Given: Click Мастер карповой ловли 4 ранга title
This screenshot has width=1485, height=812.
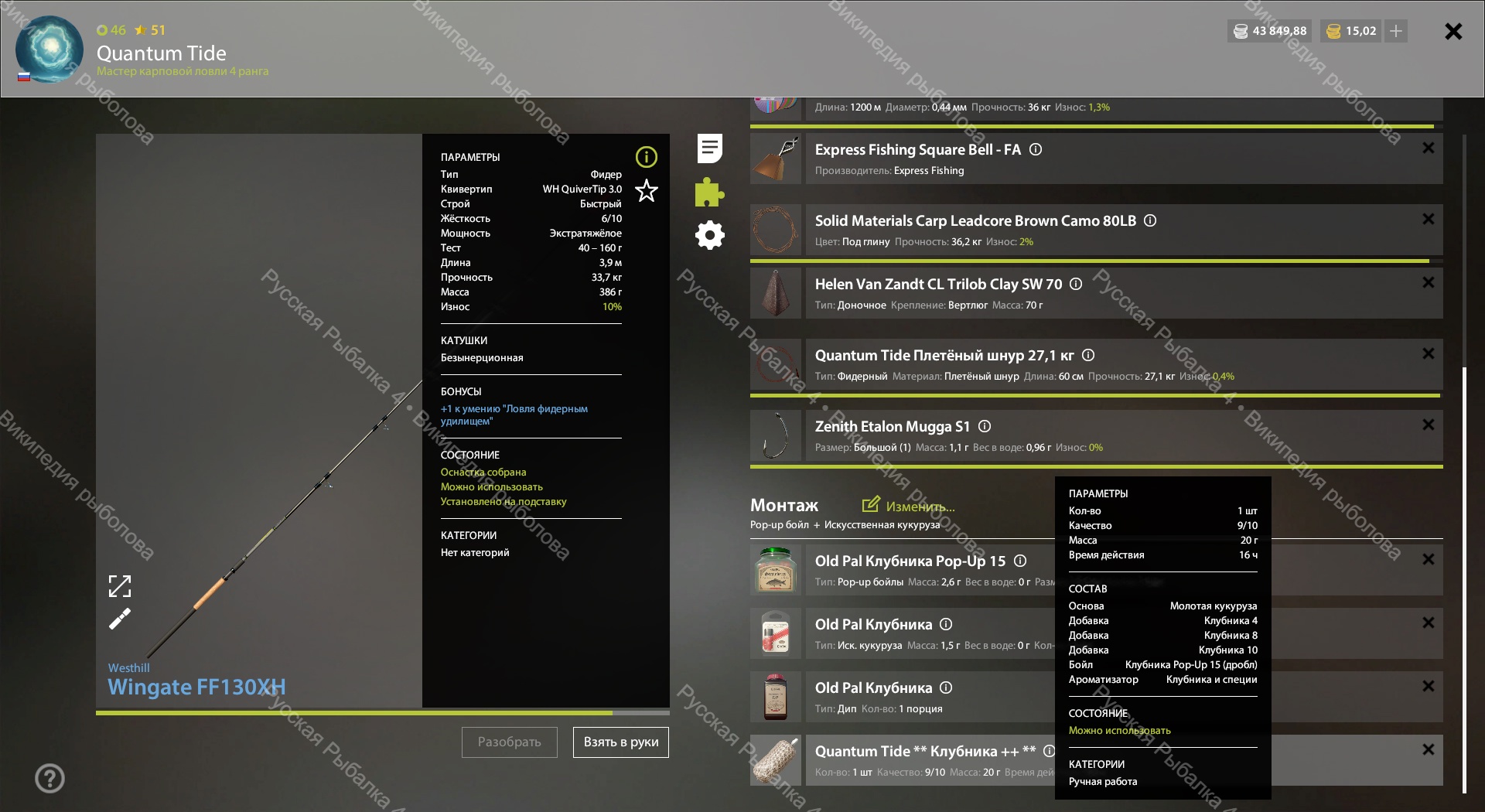Looking at the screenshot, I should 183,71.
